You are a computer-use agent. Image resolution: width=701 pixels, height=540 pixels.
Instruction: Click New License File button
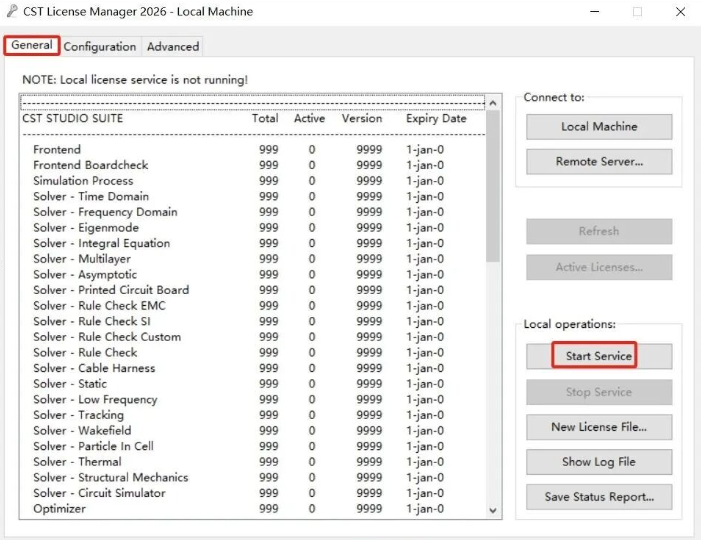(599, 427)
